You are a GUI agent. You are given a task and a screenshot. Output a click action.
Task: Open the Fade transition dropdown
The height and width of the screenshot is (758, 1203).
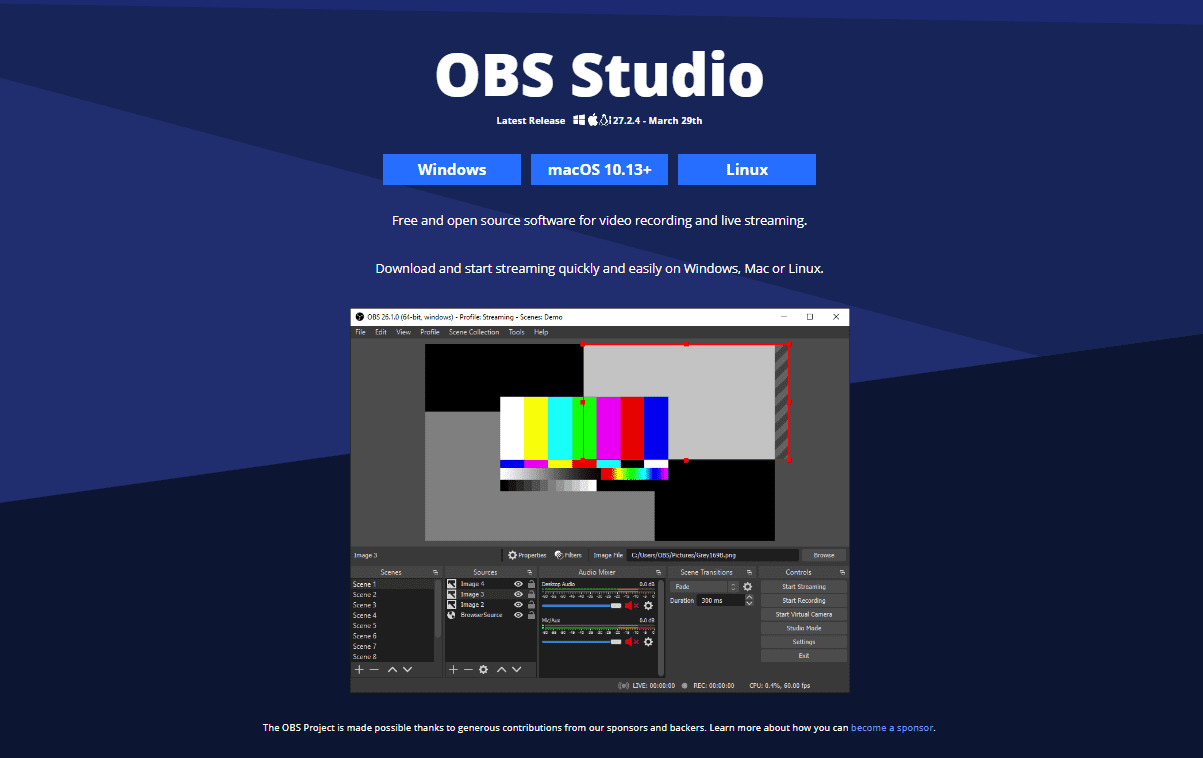click(x=700, y=586)
